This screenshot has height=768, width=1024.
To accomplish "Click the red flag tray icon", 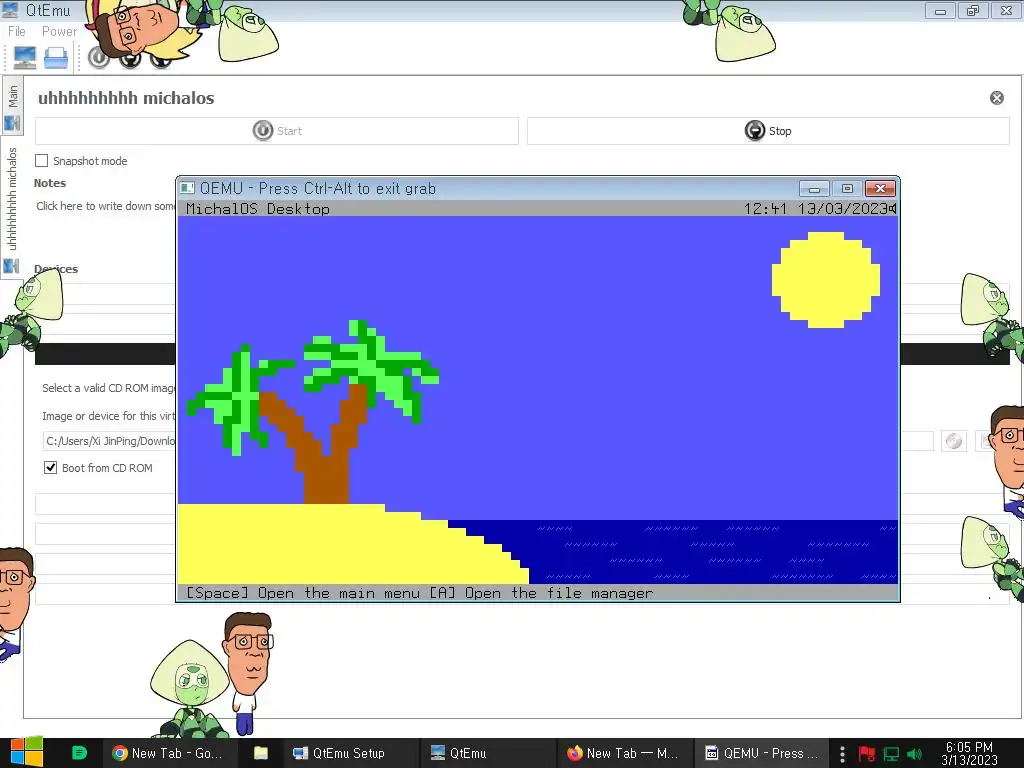I will (x=867, y=754).
